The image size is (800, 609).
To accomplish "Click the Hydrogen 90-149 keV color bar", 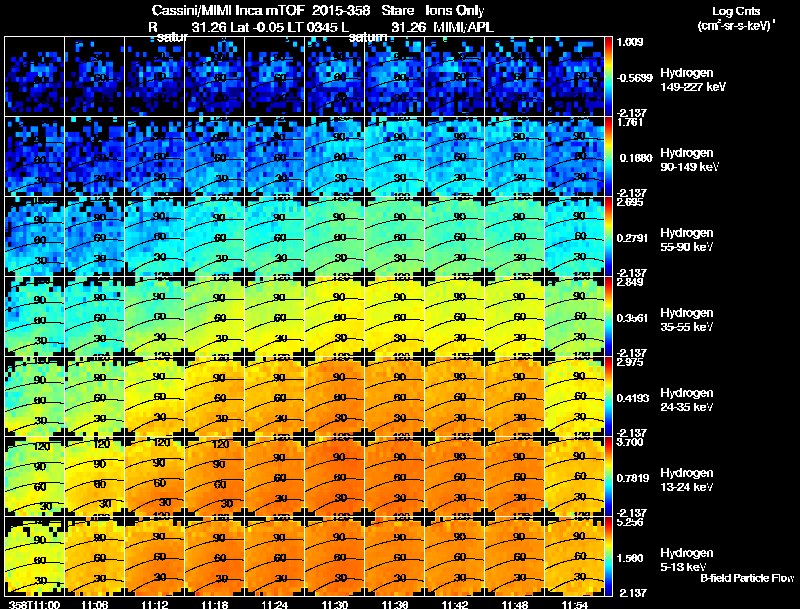I will [x=608, y=157].
